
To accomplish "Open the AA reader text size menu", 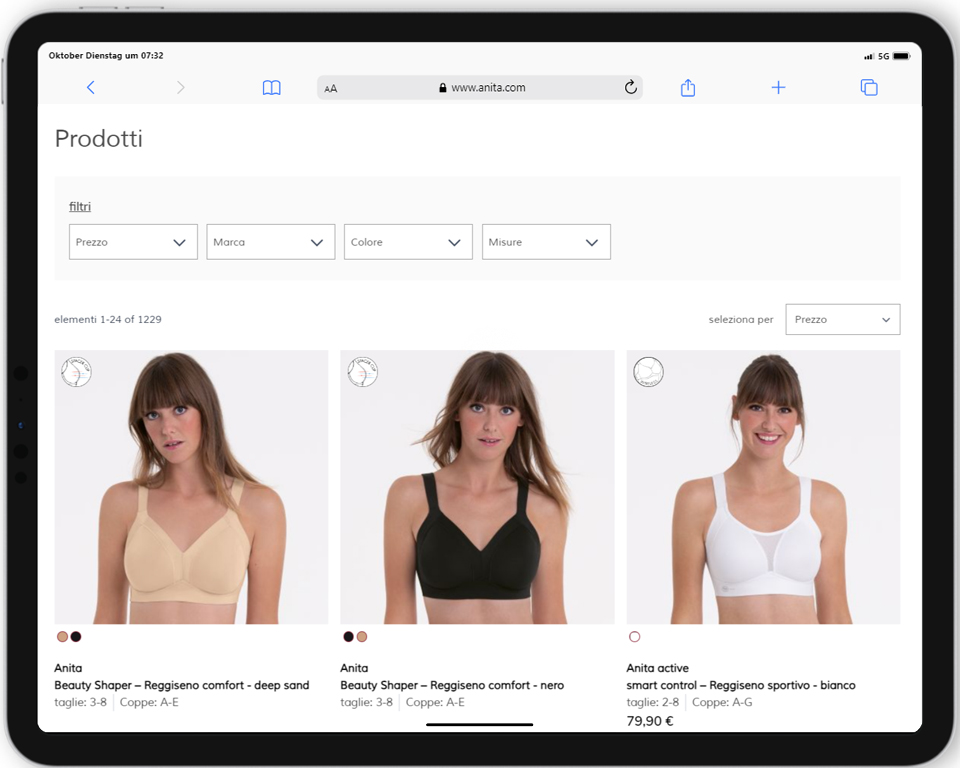I will click(x=331, y=89).
